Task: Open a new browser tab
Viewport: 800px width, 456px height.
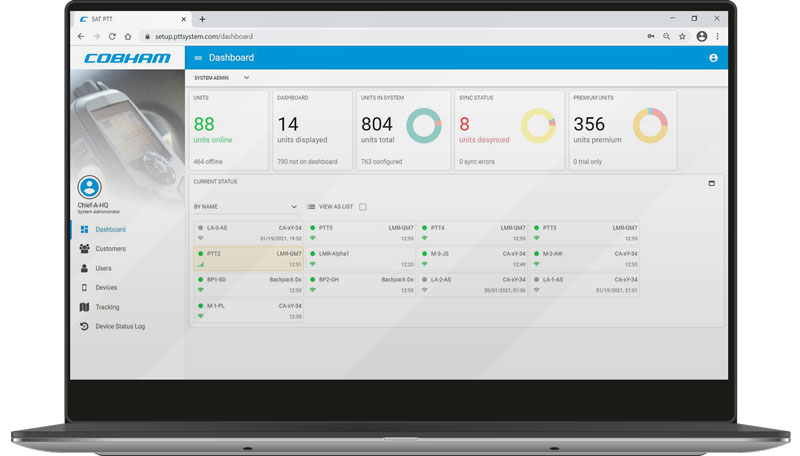Action: pos(202,19)
